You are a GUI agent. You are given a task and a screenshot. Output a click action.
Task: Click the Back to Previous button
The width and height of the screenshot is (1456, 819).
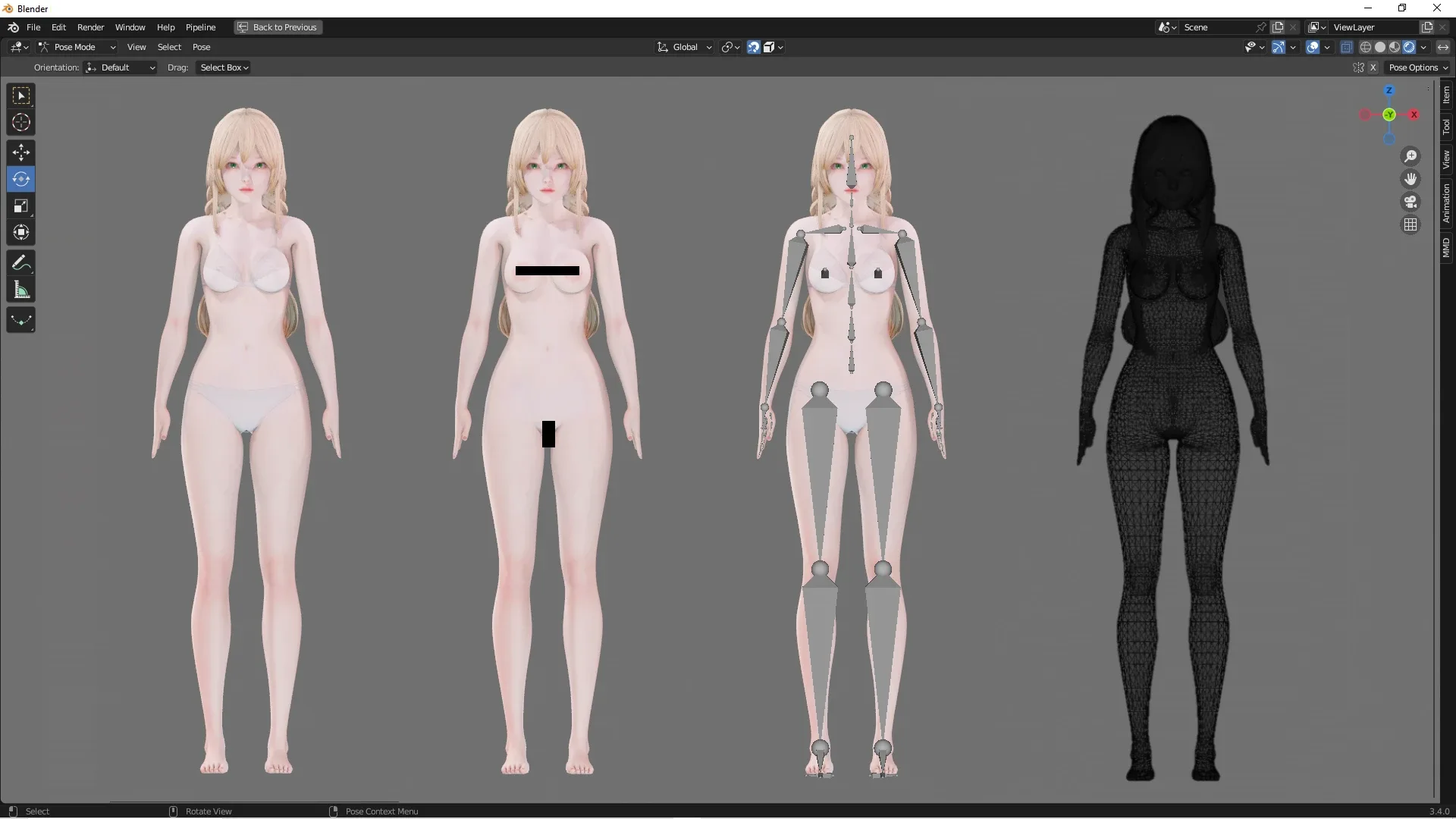click(278, 27)
